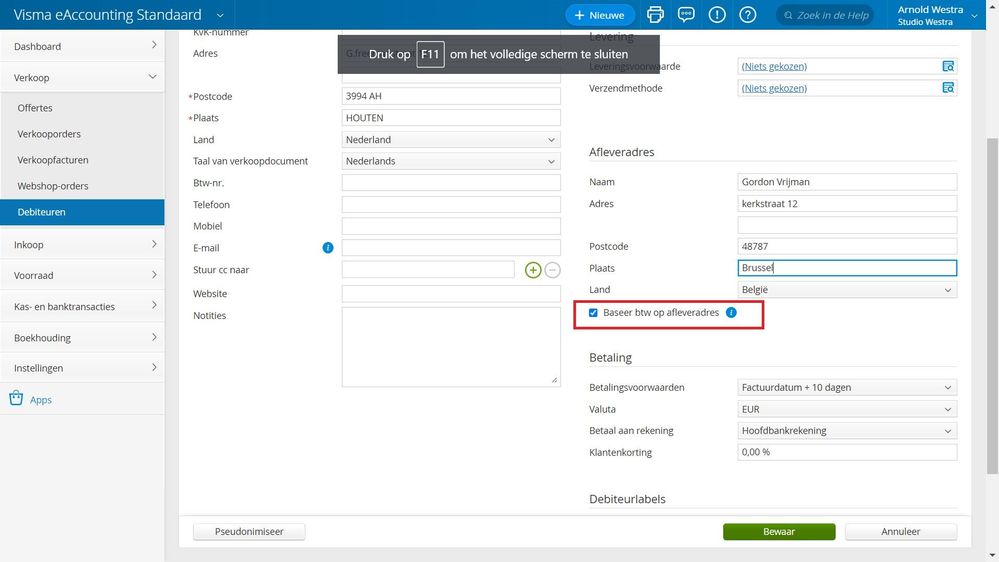Click the Klantenkorting field 0,00 %

coord(847,452)
